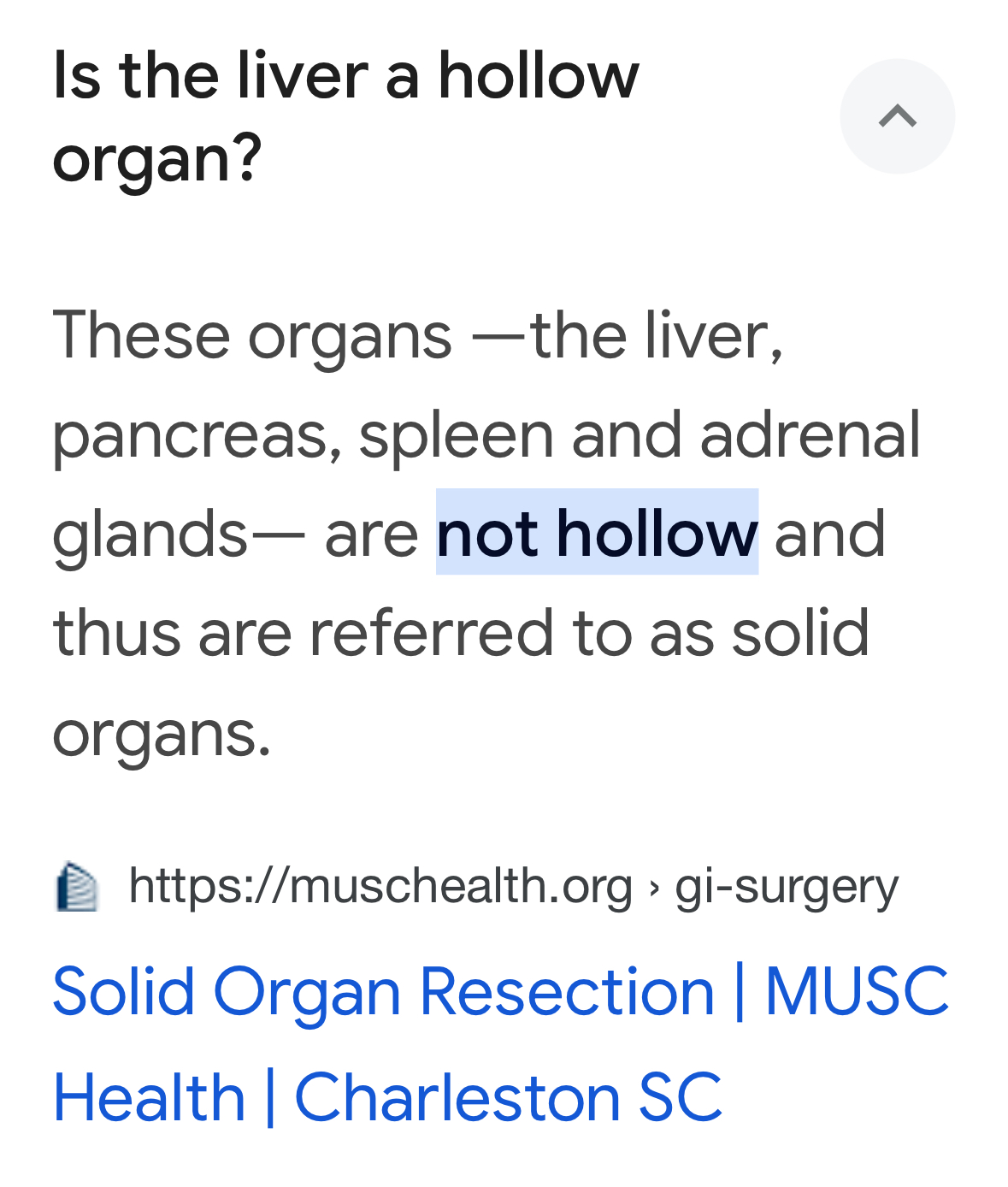The height and width of the screenshot is (1187, 1008).
Task: Click the breadcrumb separator arrow after muschealth.org
Action: coord(654,887)
